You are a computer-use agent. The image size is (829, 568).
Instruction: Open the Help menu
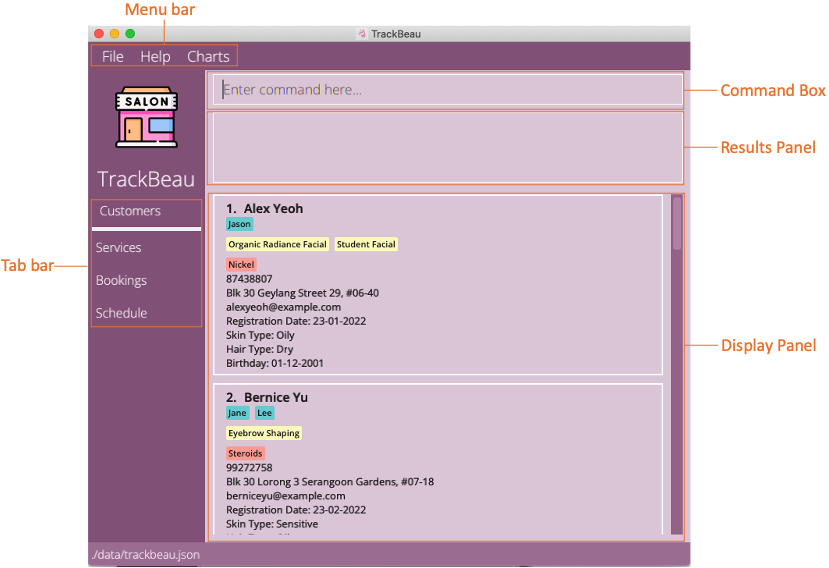point(155,57)
